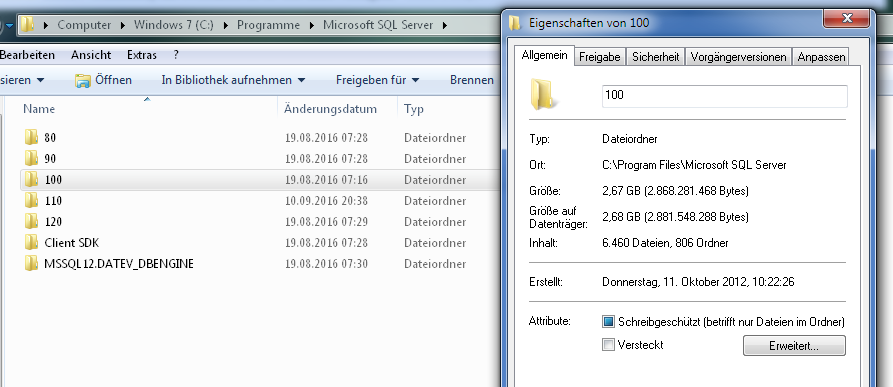Image resolution: width=893 pixels, height=387 pixels.
Task: Select the folder named 110
Action: point(53,200)
